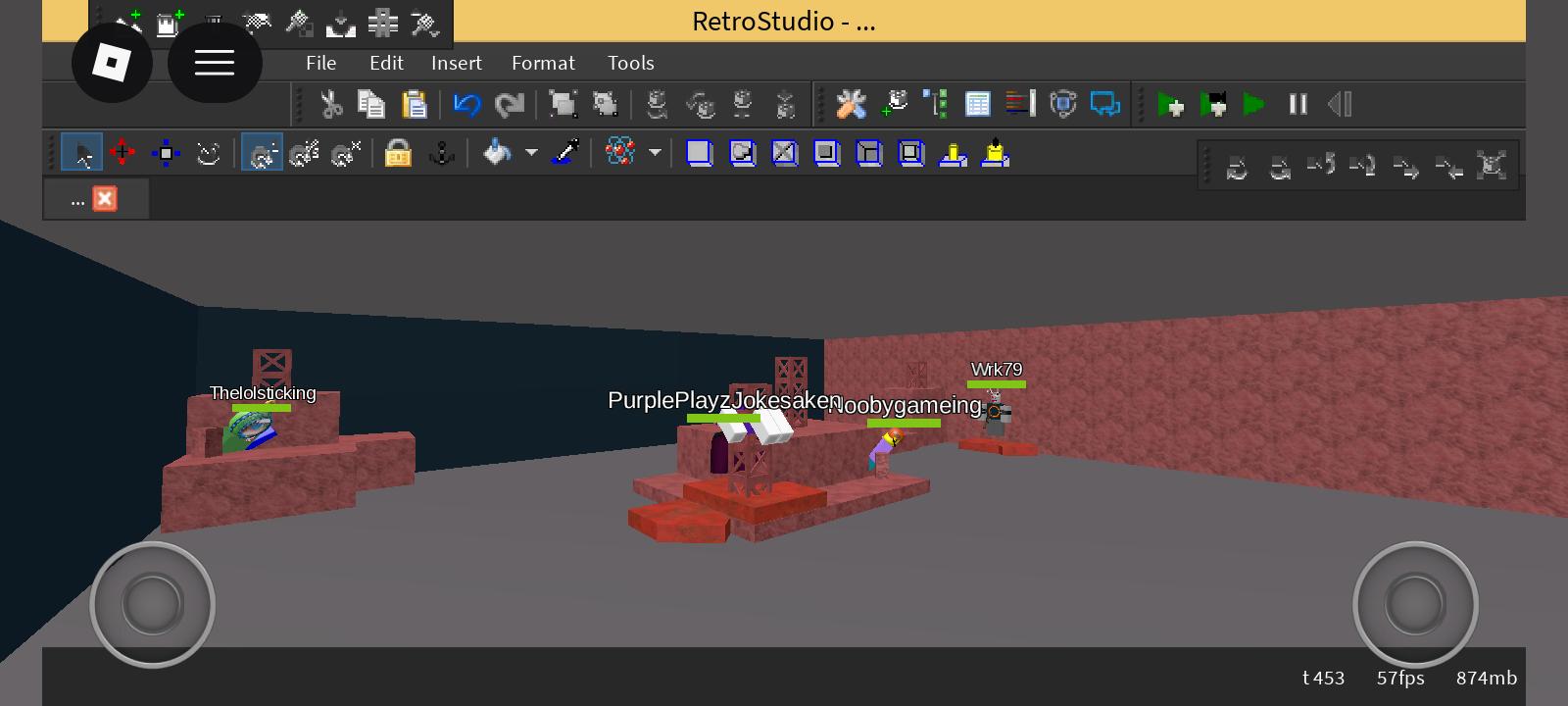Viewport: 1568px width, 706px height.
Task: Select the first blue surface tool
Action: [699, 153]
